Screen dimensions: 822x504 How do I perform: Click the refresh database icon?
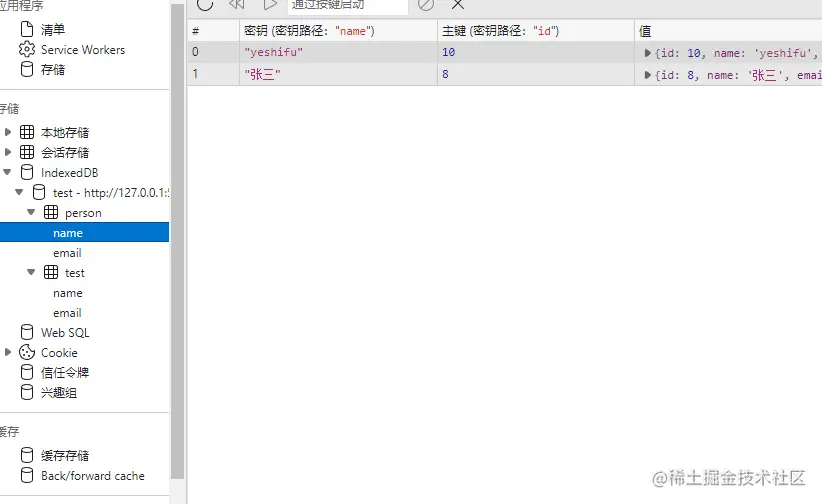coord(205,4)
